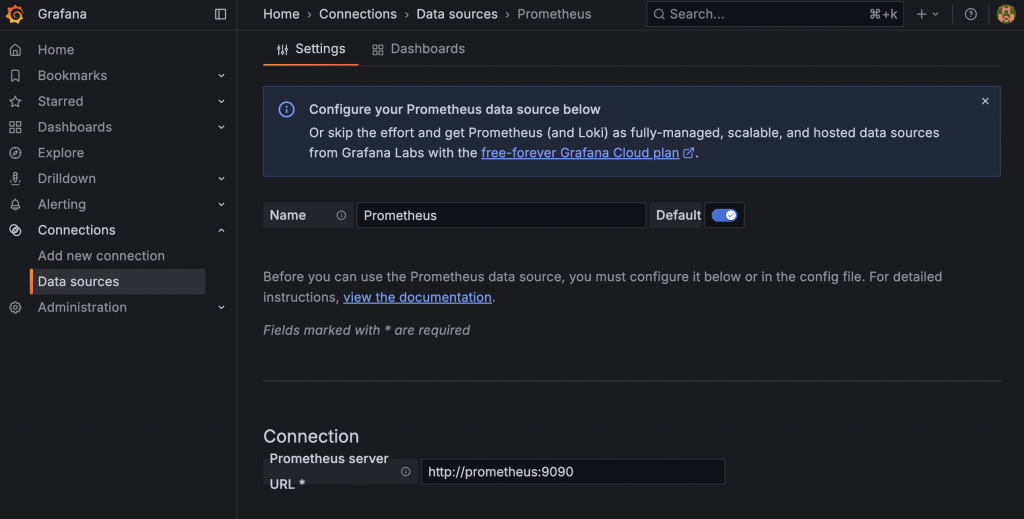1024x519 pixels.
Task: Collapse the Connections section chevron
Action: coord(221,231)
